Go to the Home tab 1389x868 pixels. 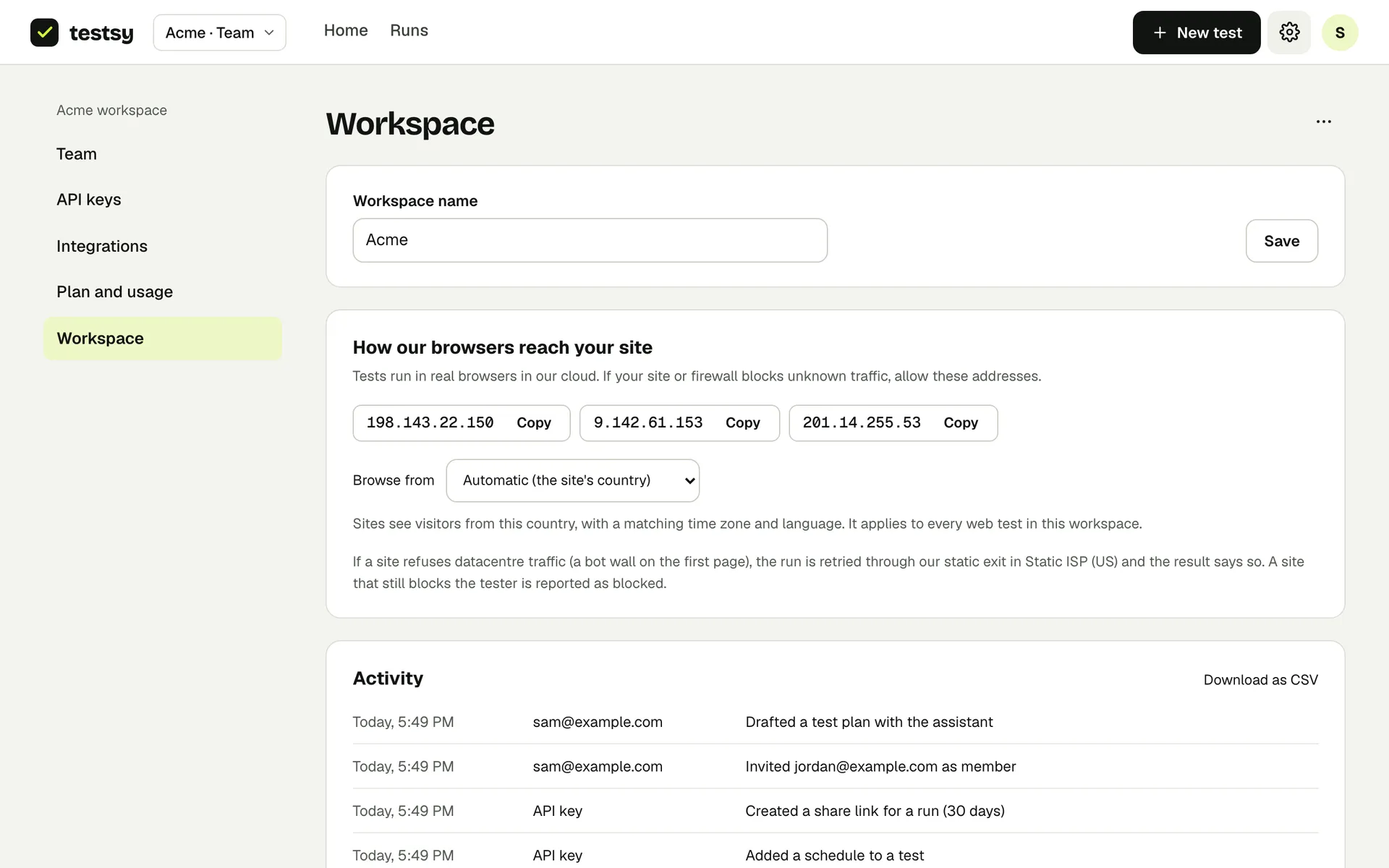[346, 30]
